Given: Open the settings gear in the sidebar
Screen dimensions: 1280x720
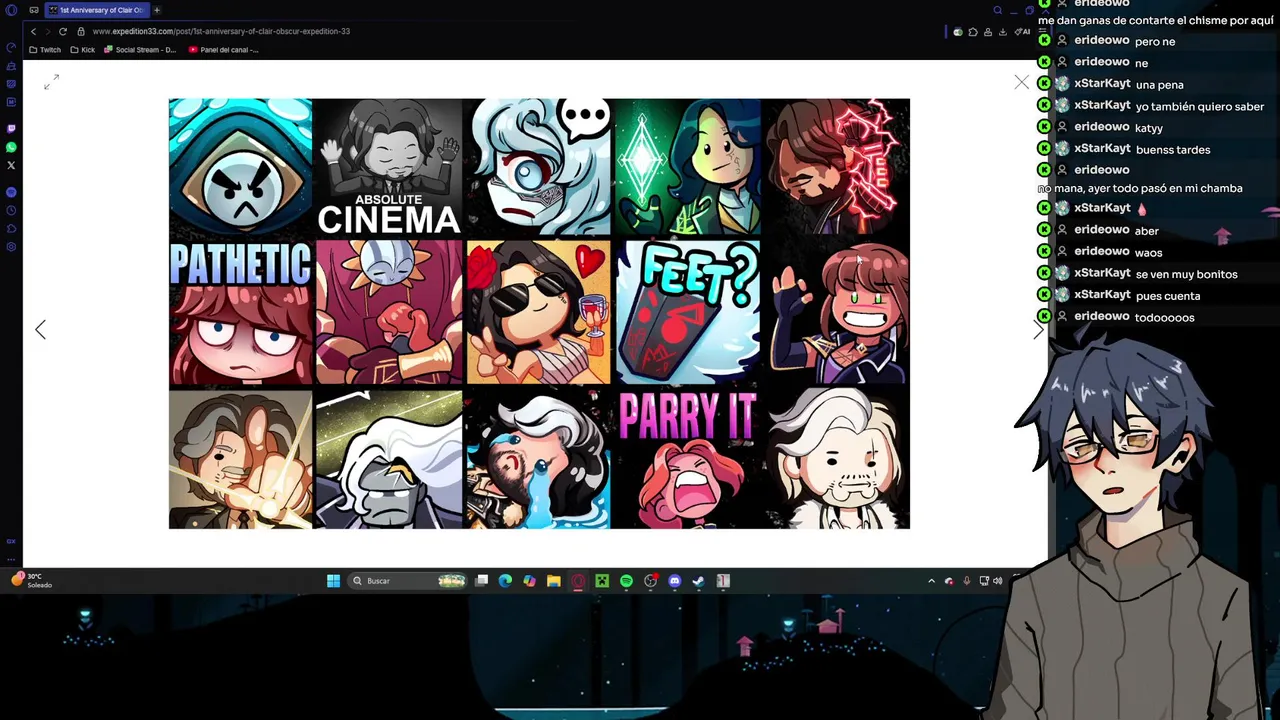Looking at the screenshot, I should [11, 247].
